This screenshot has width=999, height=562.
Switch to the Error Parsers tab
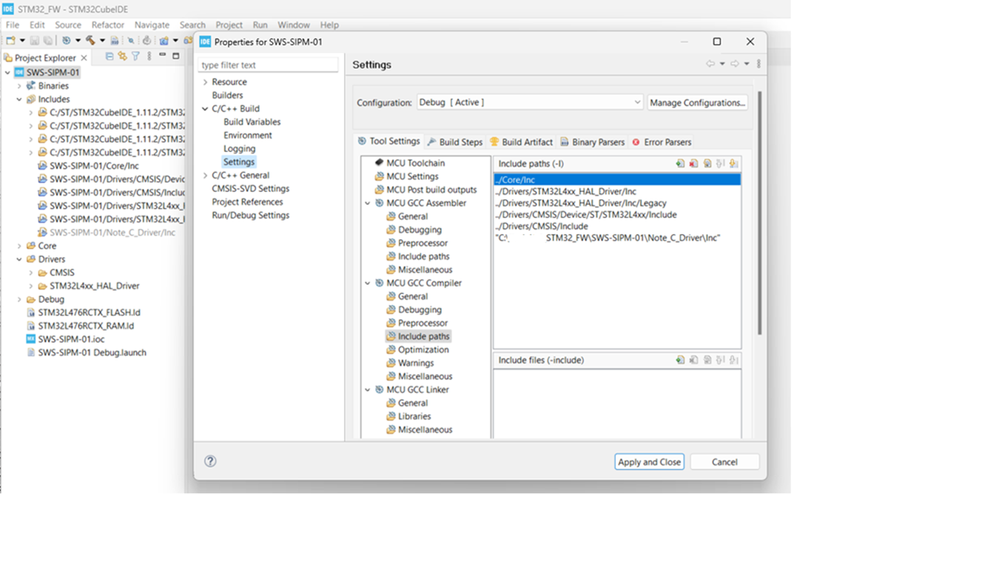pyautogui.click(x=661, y=142)
